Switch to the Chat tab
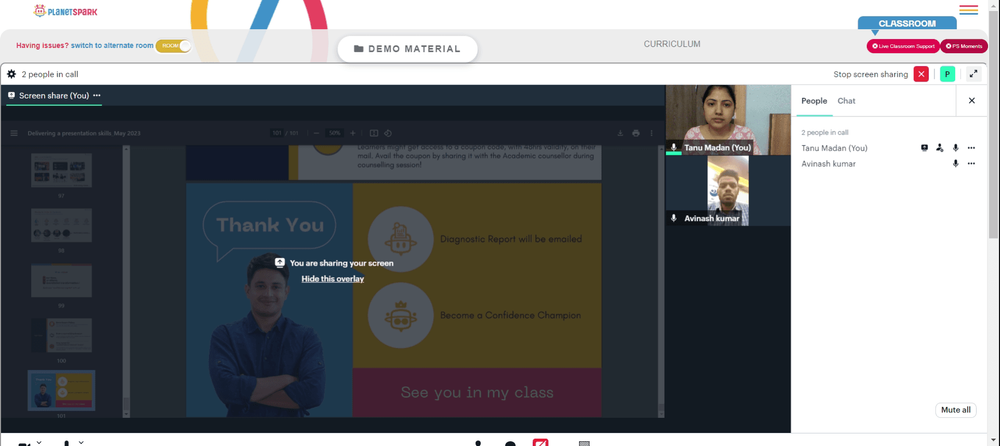Screen dimensions: 1000x446 (846, 101)
